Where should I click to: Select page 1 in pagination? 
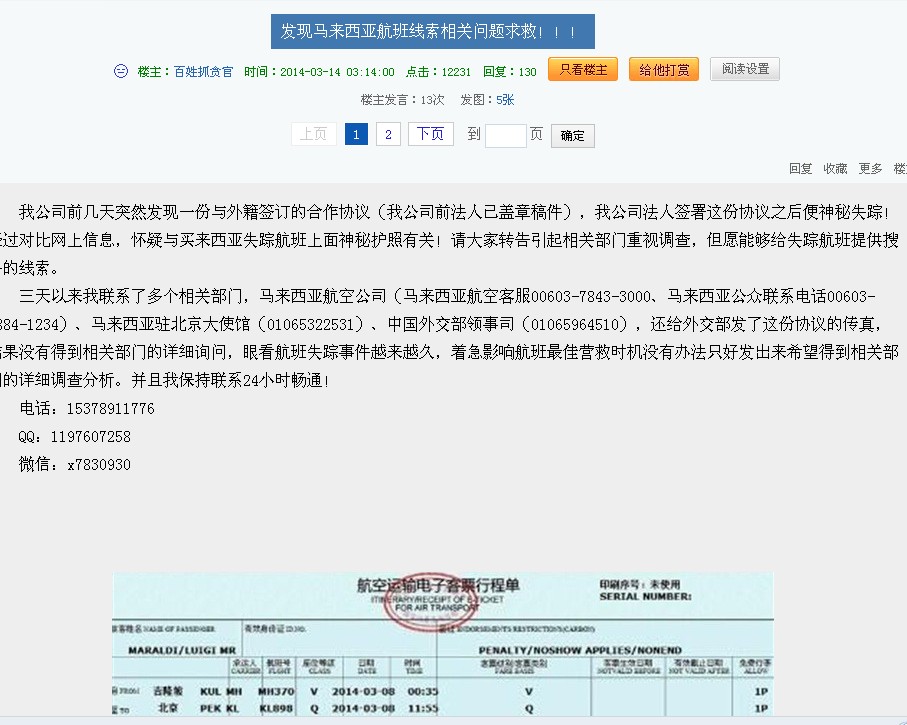tap(356, 134)
